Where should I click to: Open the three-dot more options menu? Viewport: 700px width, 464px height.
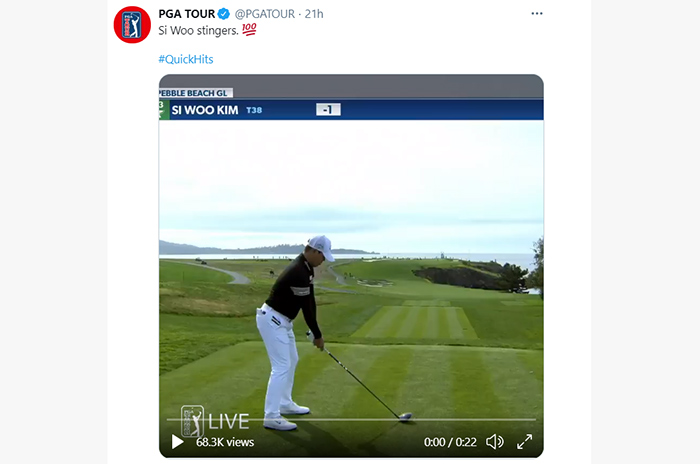point(537,13)
